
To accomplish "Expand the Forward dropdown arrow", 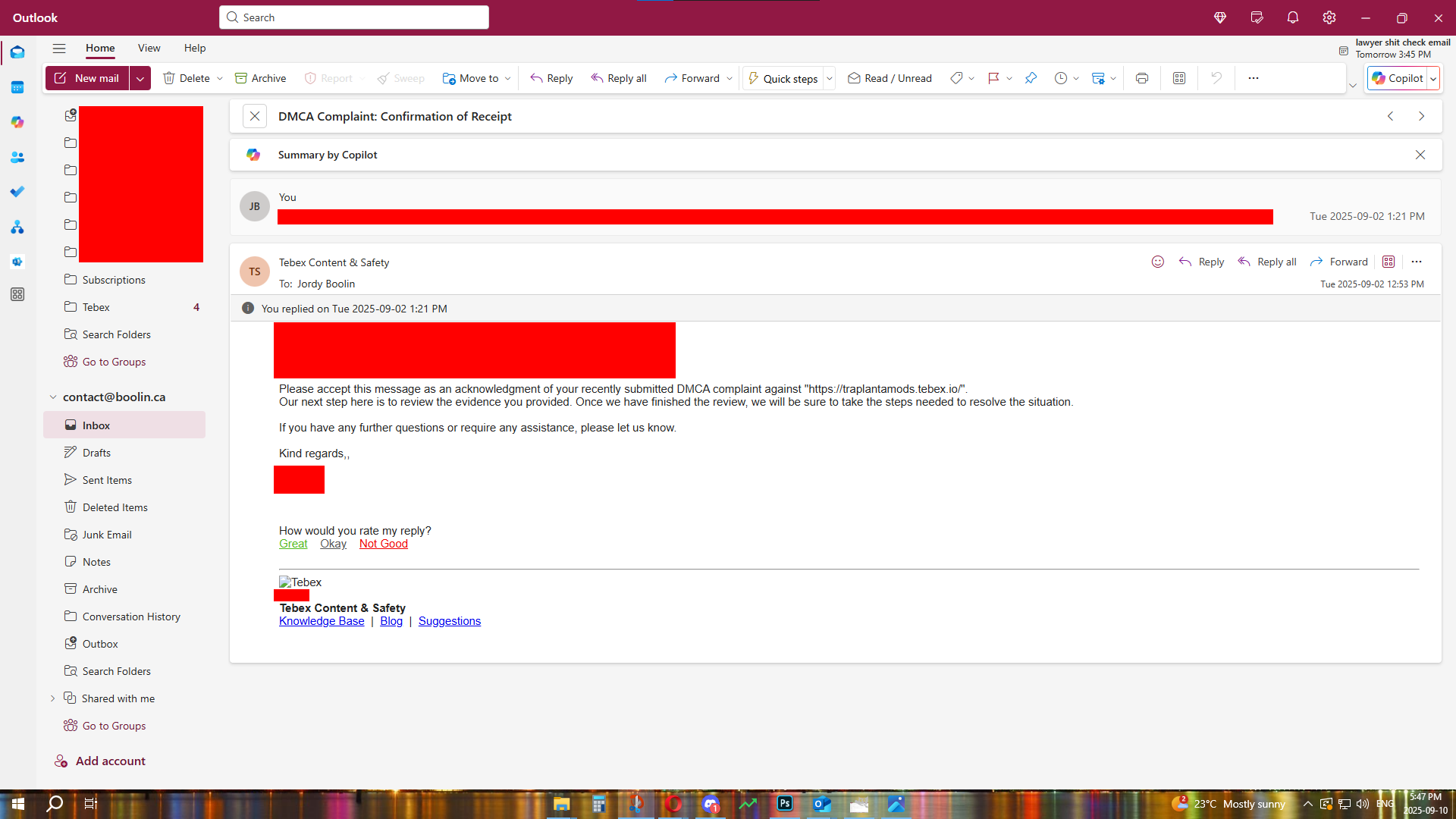I will point(730,78).
